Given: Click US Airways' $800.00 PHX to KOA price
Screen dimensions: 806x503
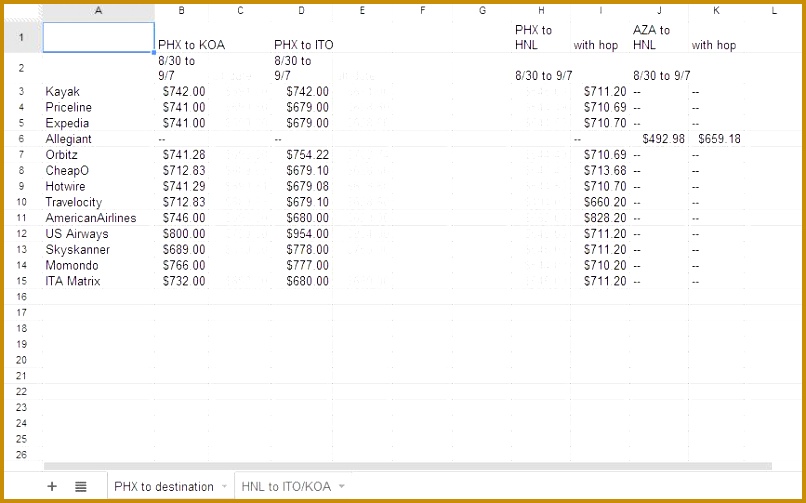Looking at the screenshot, I should (184, 234).
